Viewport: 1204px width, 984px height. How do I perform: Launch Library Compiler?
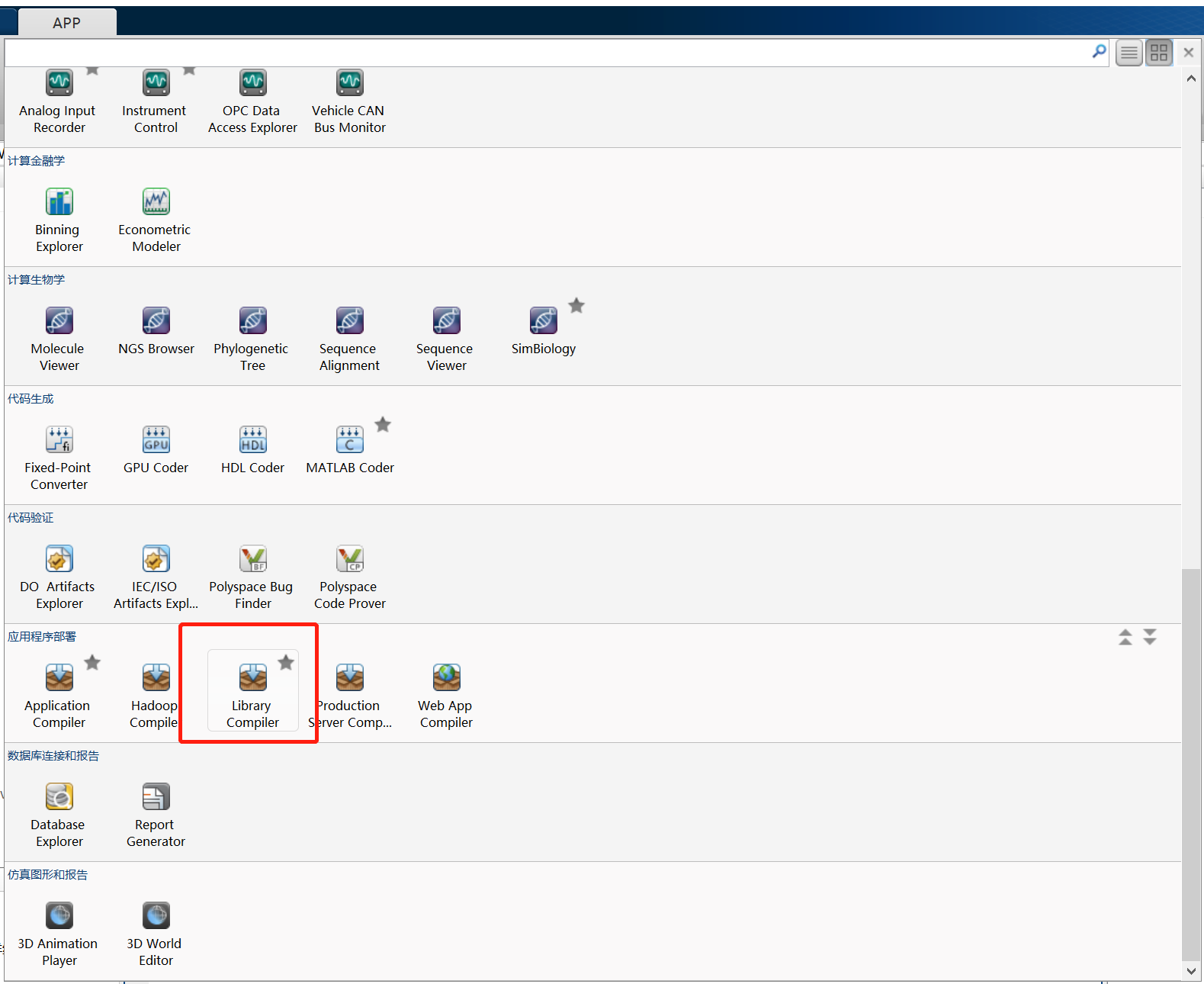point(252,690)
